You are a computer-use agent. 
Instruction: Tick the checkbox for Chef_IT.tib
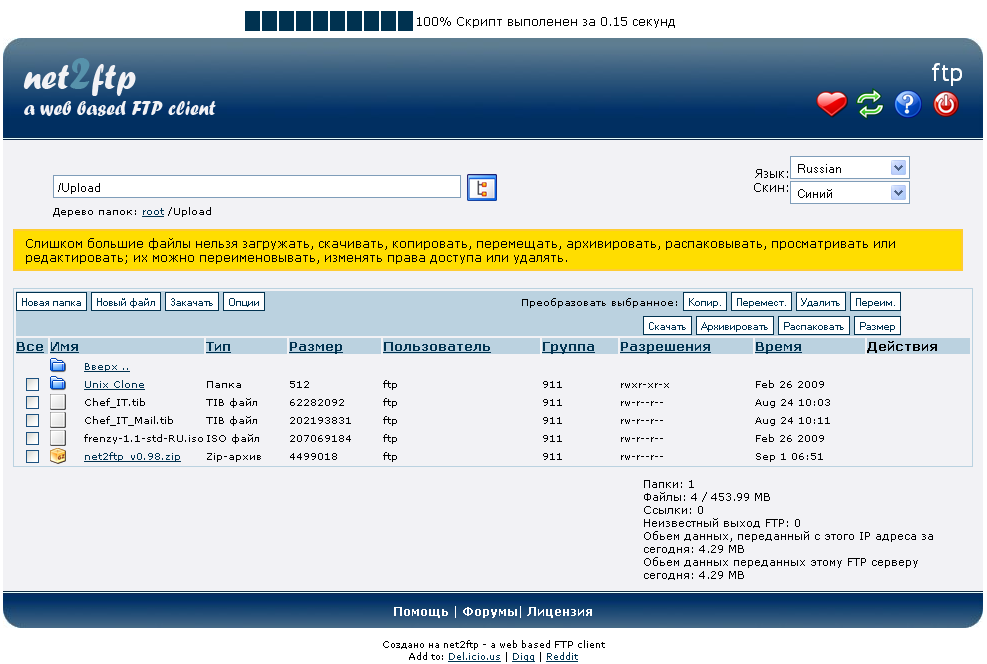(x=33, y=402)
